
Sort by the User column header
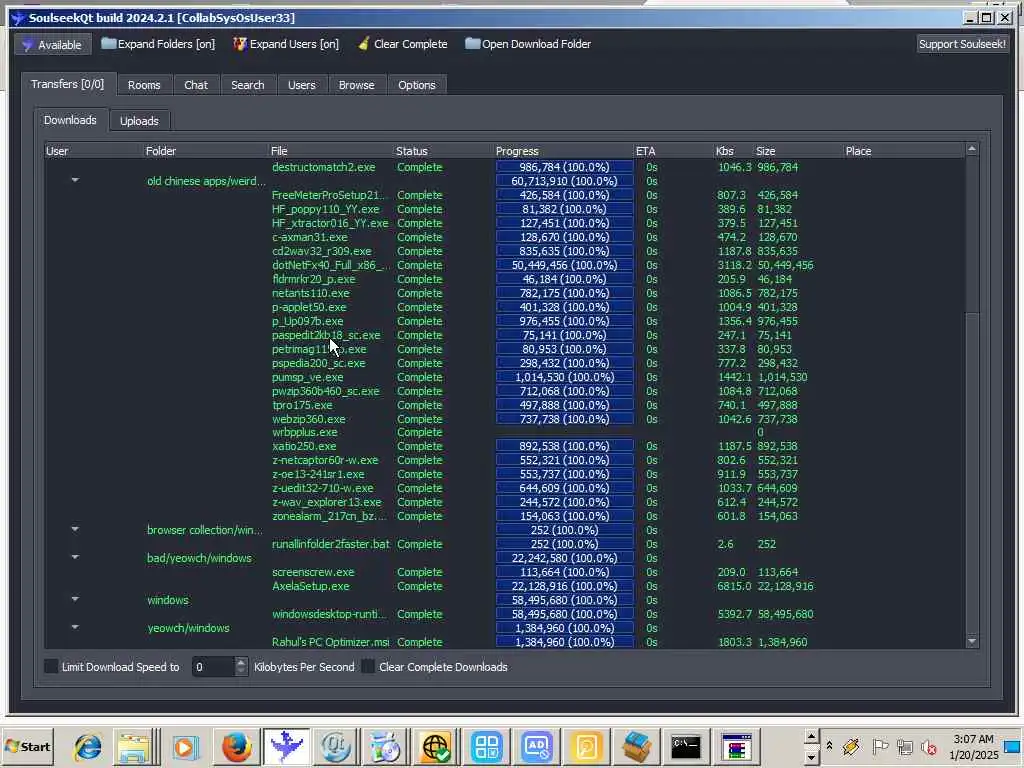94,151
